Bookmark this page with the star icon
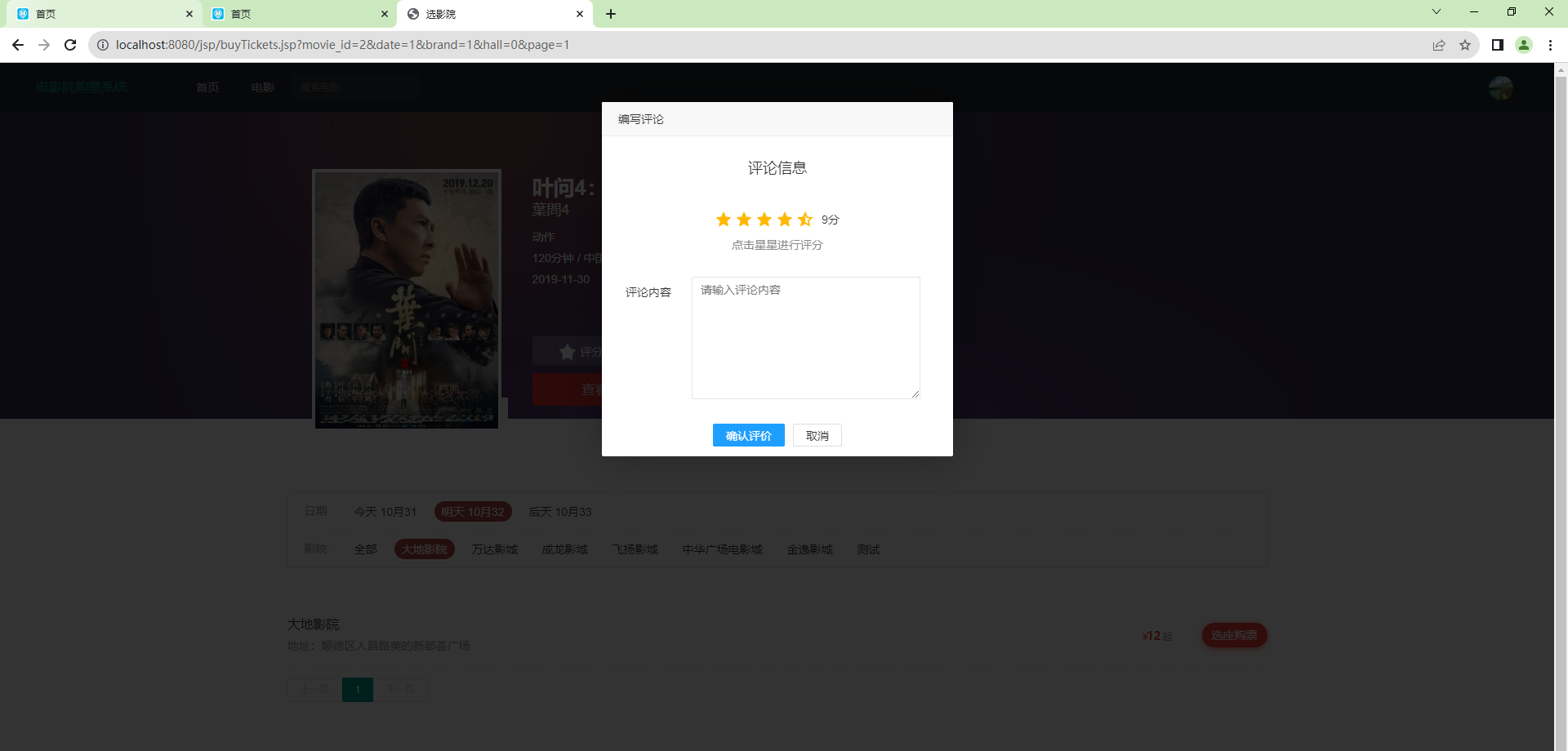The image size is (1568, 751). 1465,45
